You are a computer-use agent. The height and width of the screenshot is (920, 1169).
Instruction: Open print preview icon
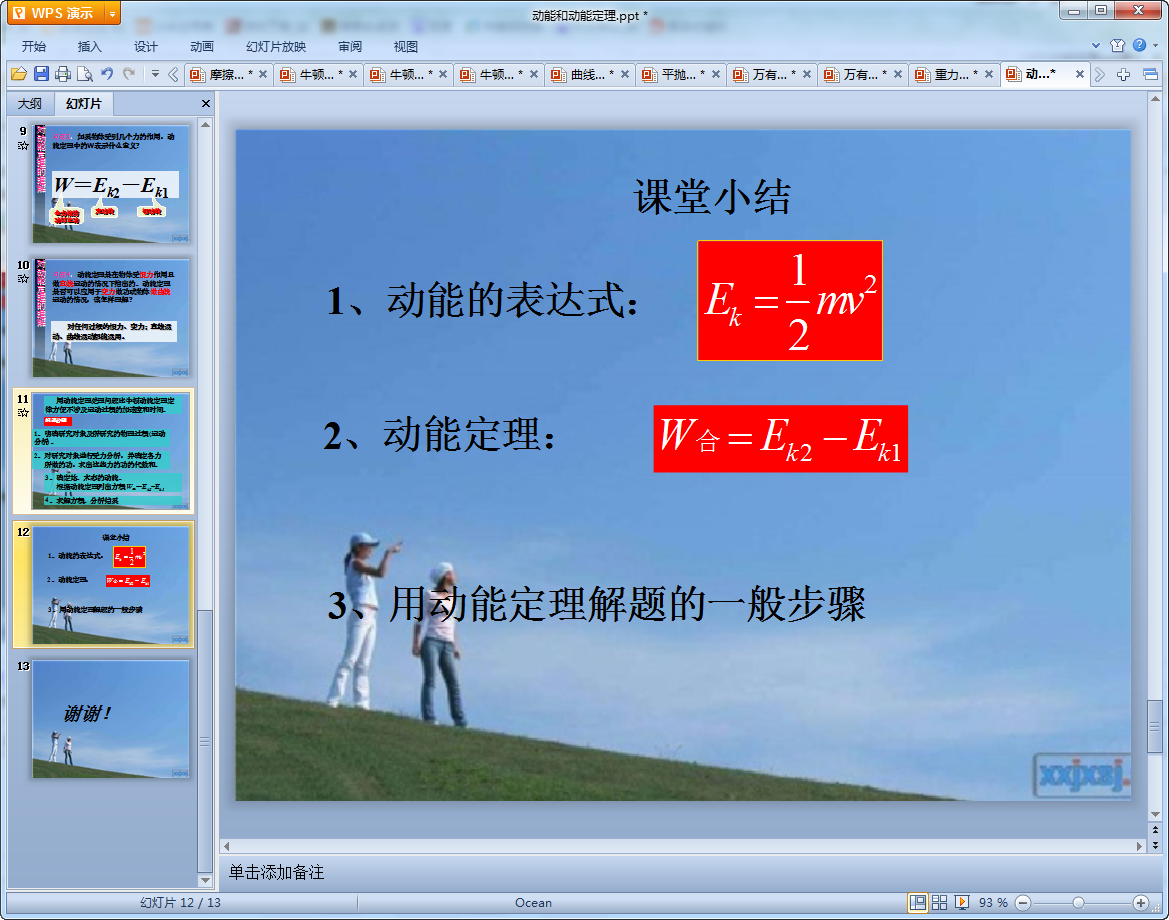[85, 74]
